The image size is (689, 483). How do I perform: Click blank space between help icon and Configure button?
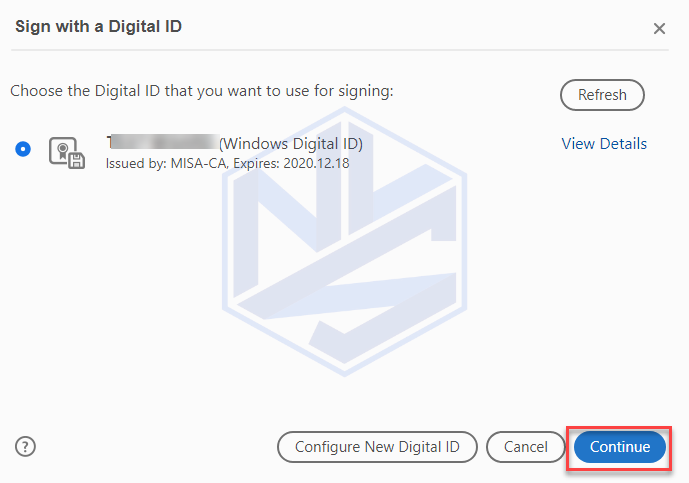[156, 447]
